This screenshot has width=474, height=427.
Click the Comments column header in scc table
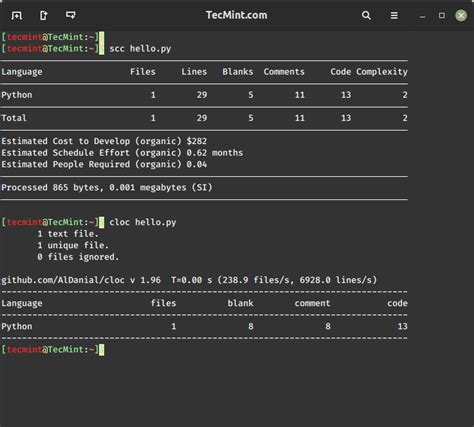point(284,72)
